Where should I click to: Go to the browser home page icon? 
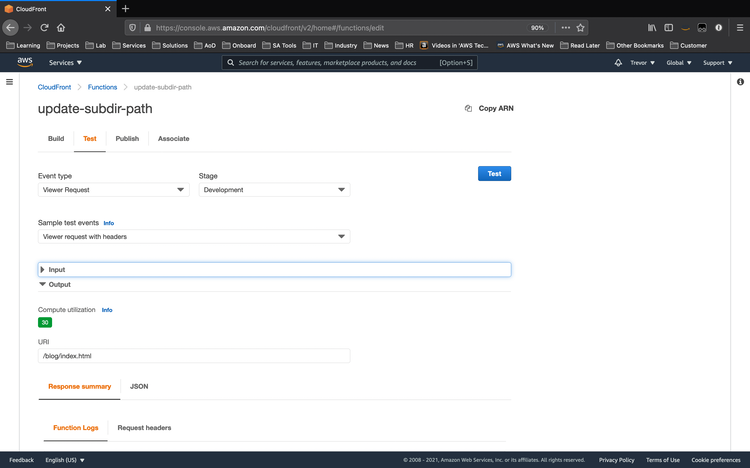click(61, 28)
